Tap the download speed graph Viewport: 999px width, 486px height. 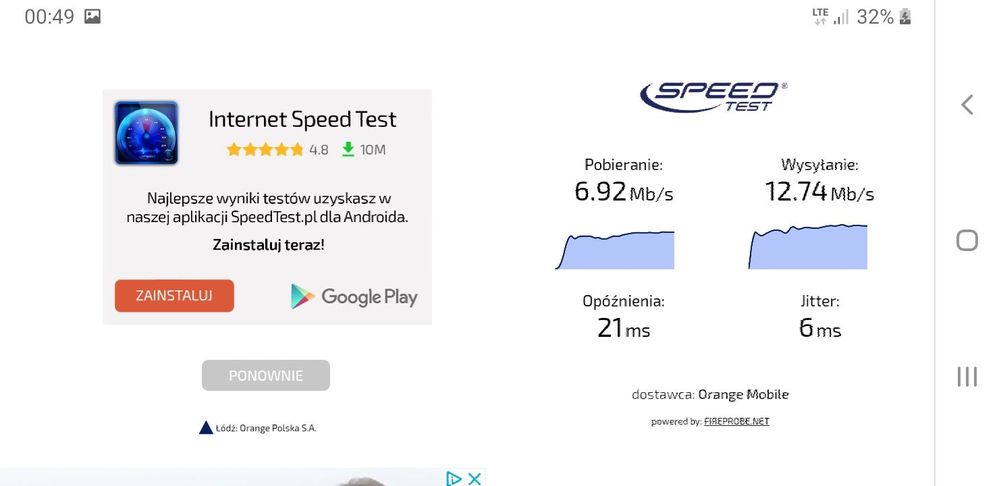click(615, 250)
